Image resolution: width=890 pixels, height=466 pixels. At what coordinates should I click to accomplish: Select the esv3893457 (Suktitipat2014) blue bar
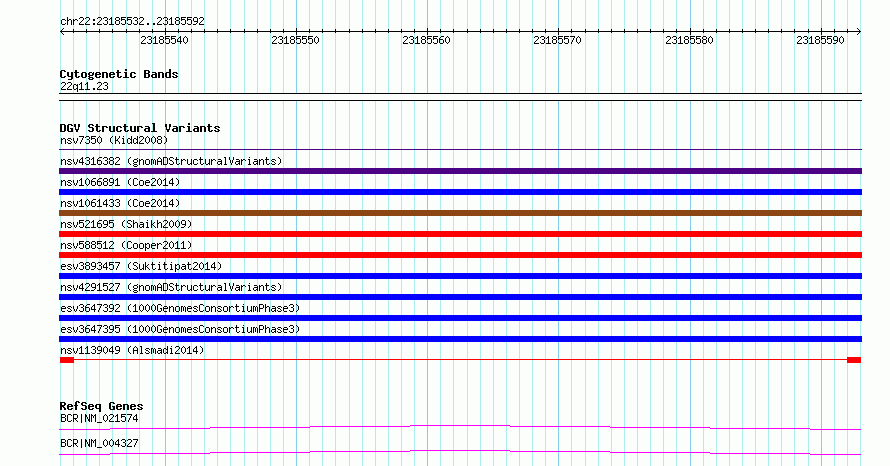tap(460, 276)
